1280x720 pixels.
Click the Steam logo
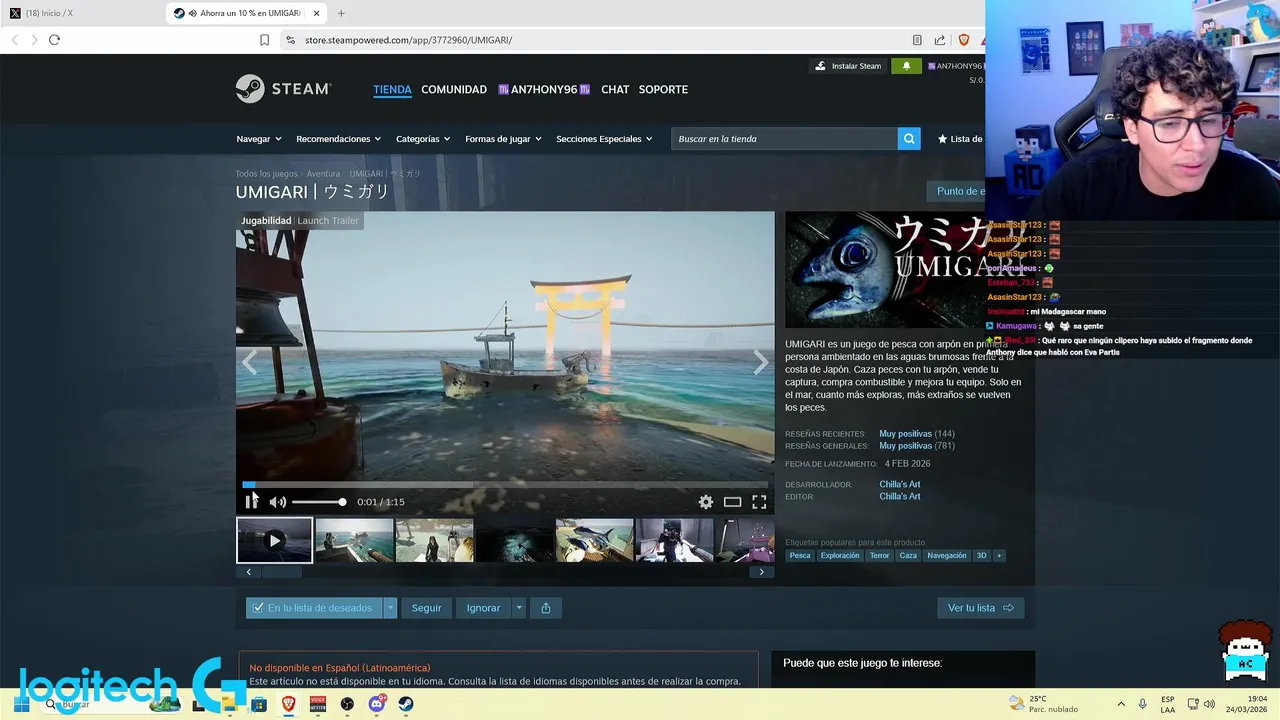click(284, 89)
